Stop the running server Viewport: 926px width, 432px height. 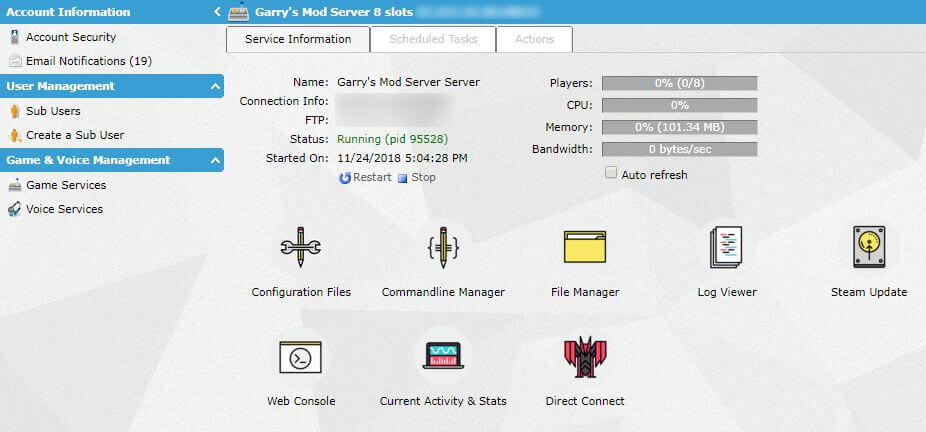point(417,178)
